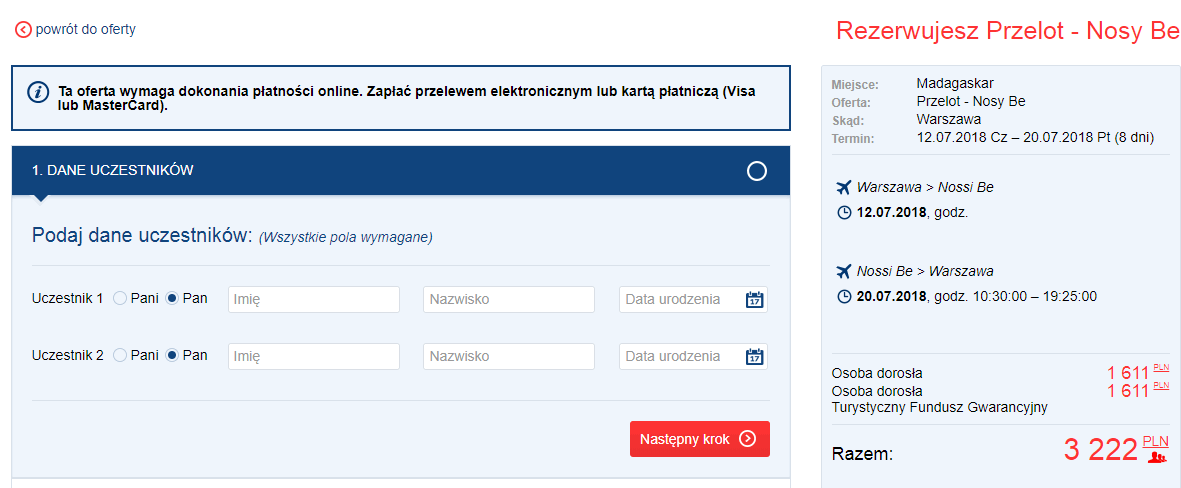Choose Pani for Uczestnik 2
Screen dimensions: 1181x488
120,355
